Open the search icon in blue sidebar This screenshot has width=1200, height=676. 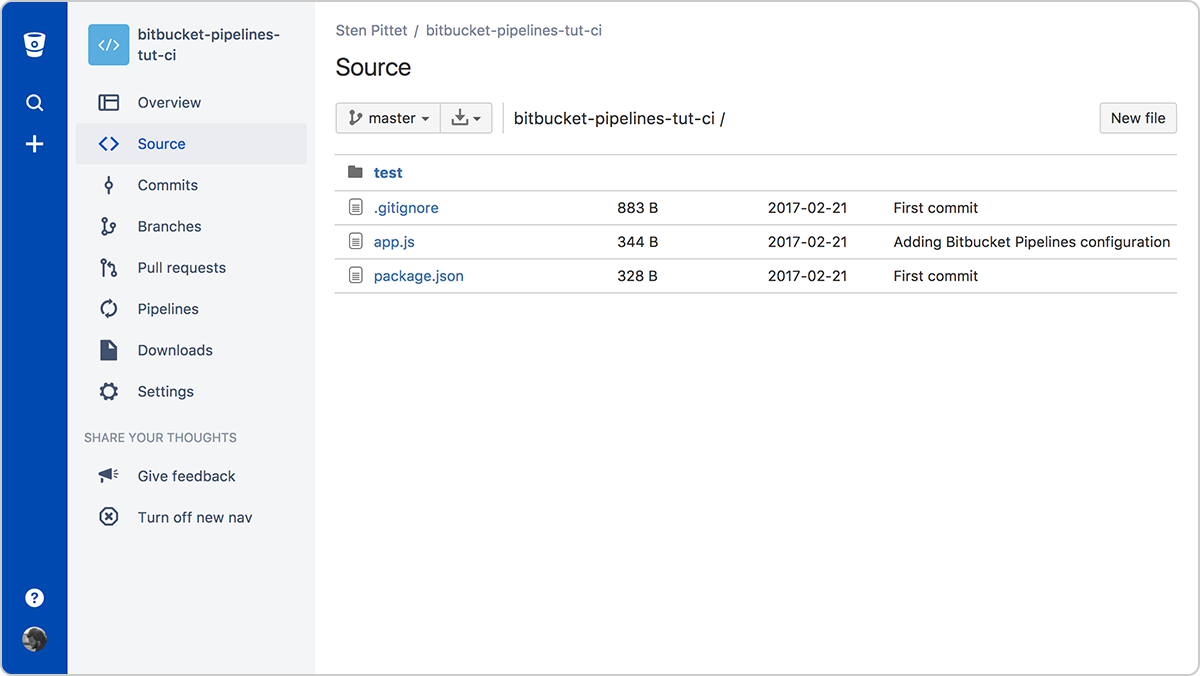pyautogui.click(x=34, y=101)
